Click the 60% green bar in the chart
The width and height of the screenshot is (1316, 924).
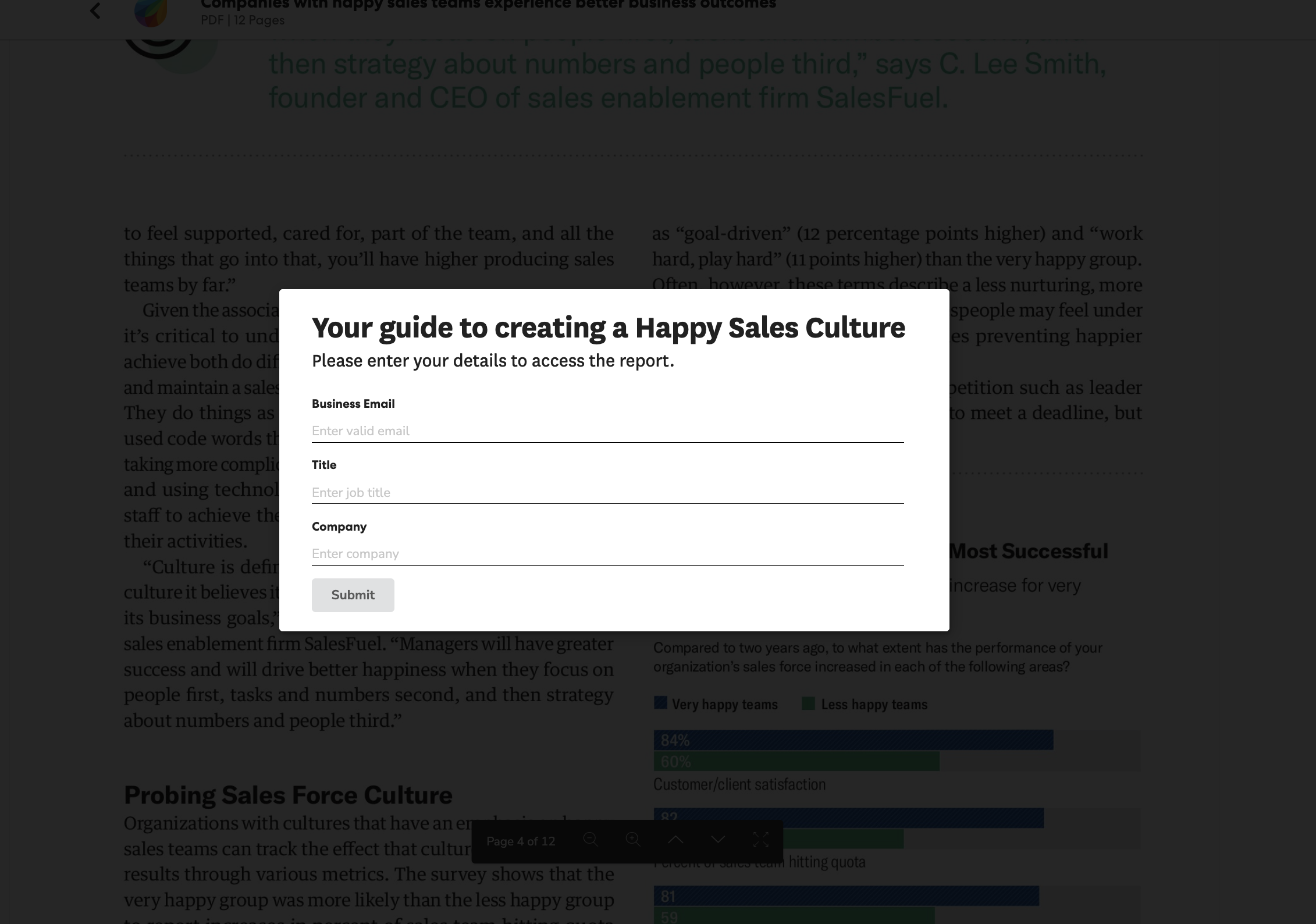coord(796,761)
